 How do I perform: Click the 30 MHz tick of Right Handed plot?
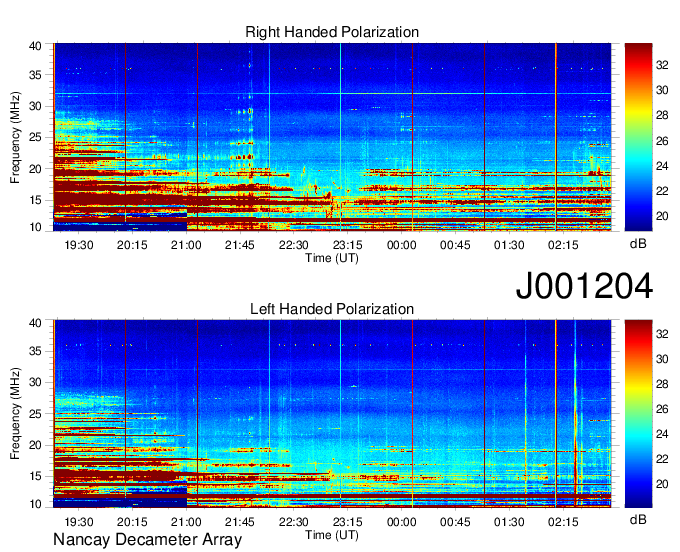point(35,106)
